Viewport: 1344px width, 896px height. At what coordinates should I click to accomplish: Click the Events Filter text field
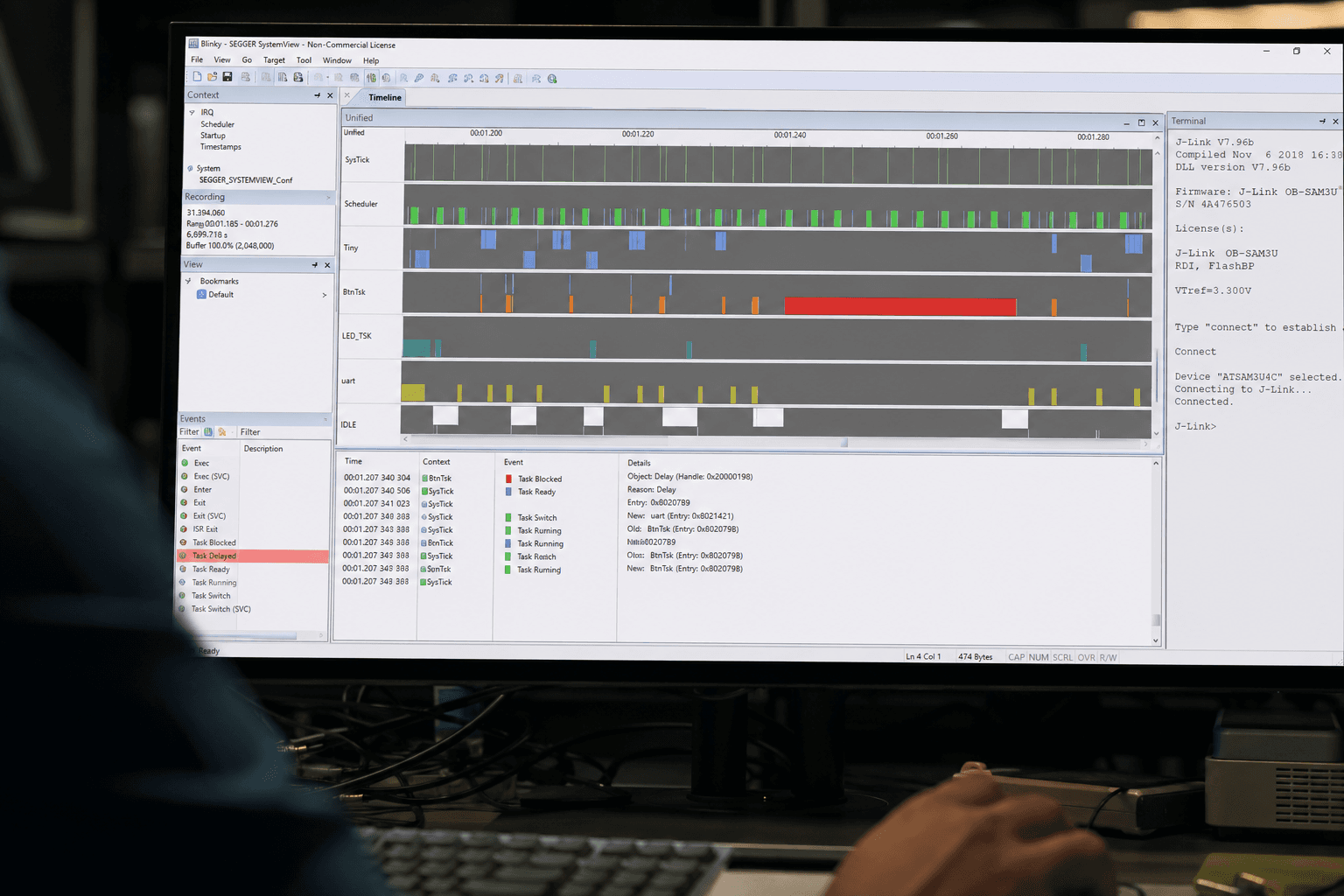point(283,432)
